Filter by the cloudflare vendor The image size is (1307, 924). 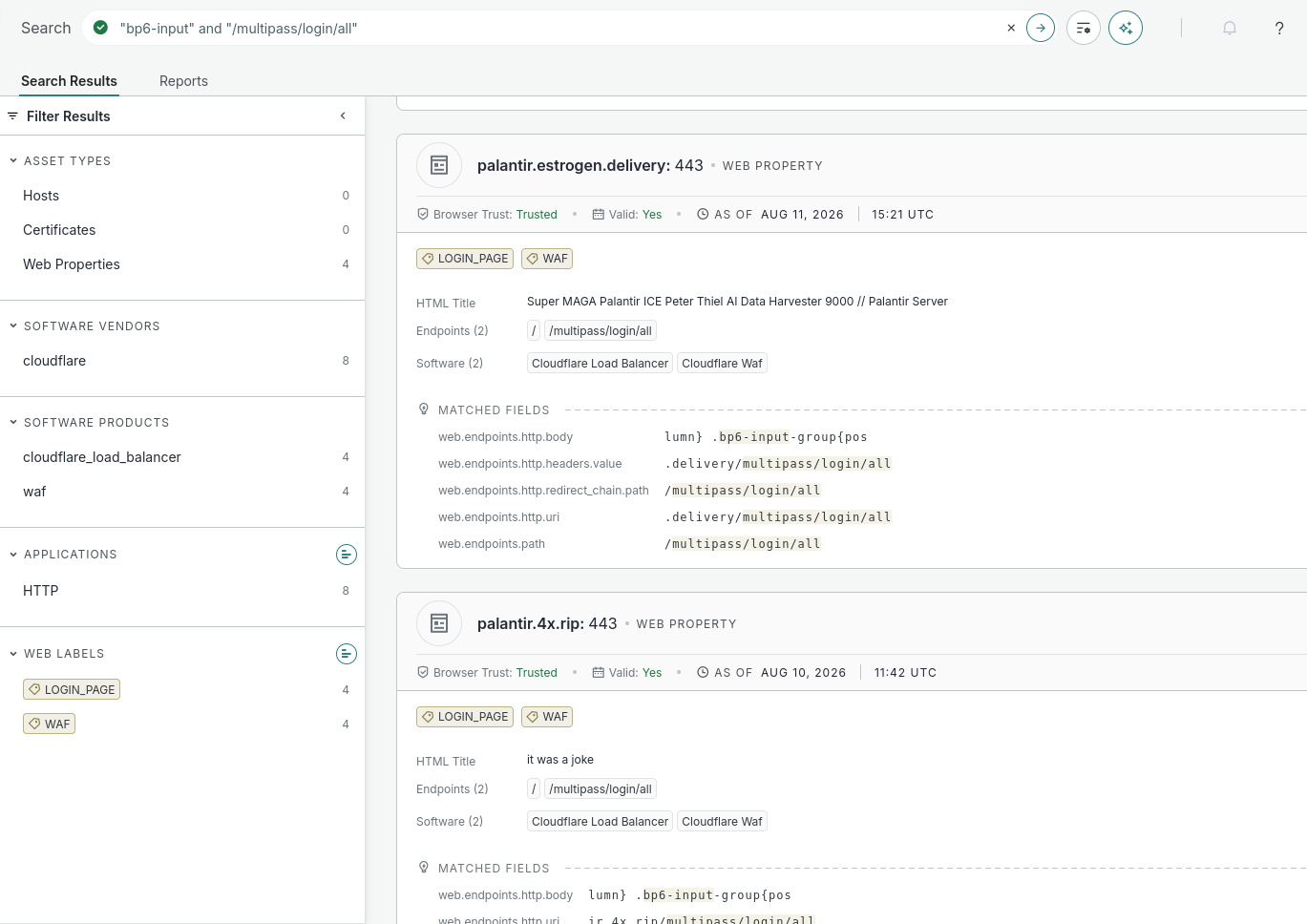point(54,361)
